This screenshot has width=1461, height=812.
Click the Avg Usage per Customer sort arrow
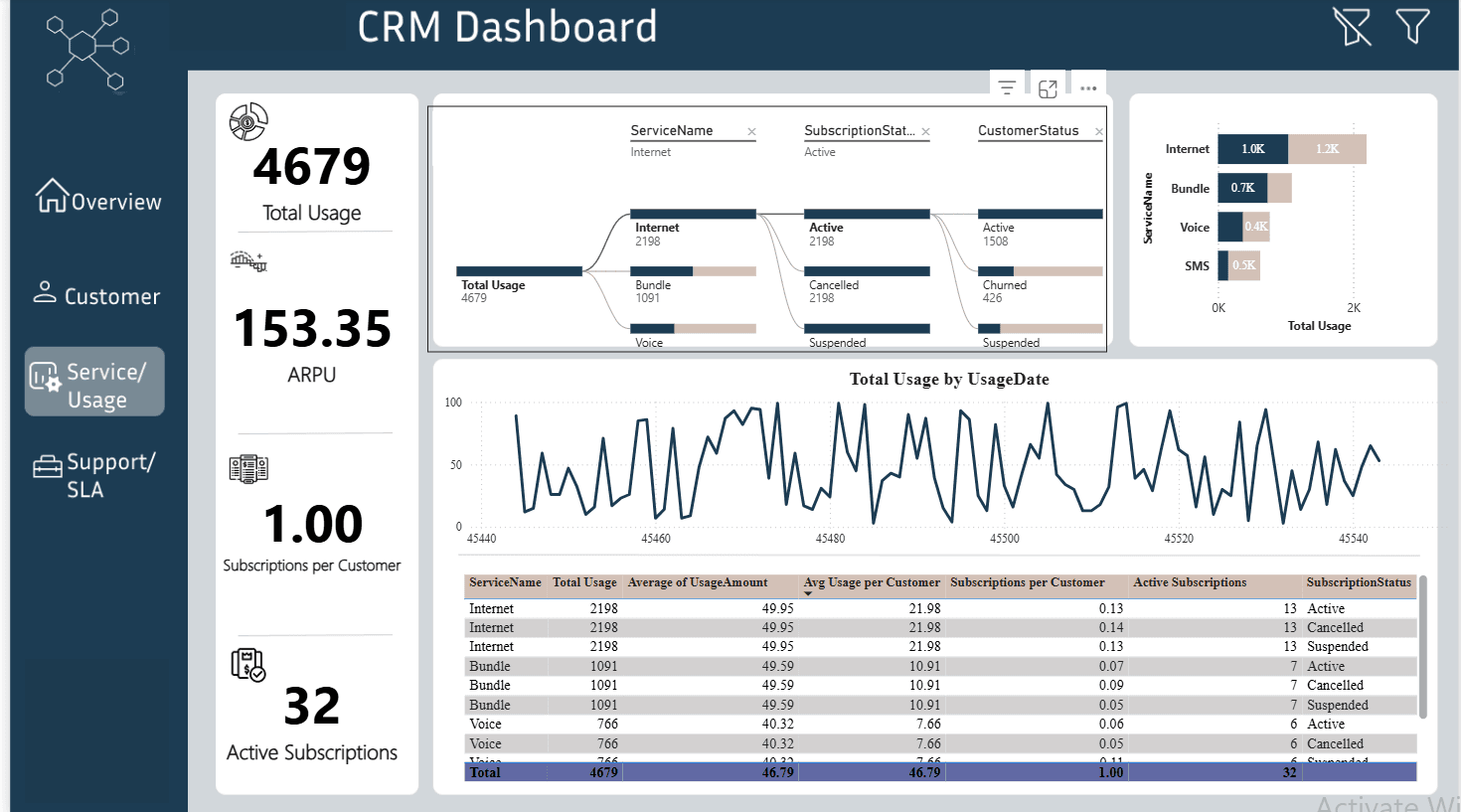(x=808, y=593)
